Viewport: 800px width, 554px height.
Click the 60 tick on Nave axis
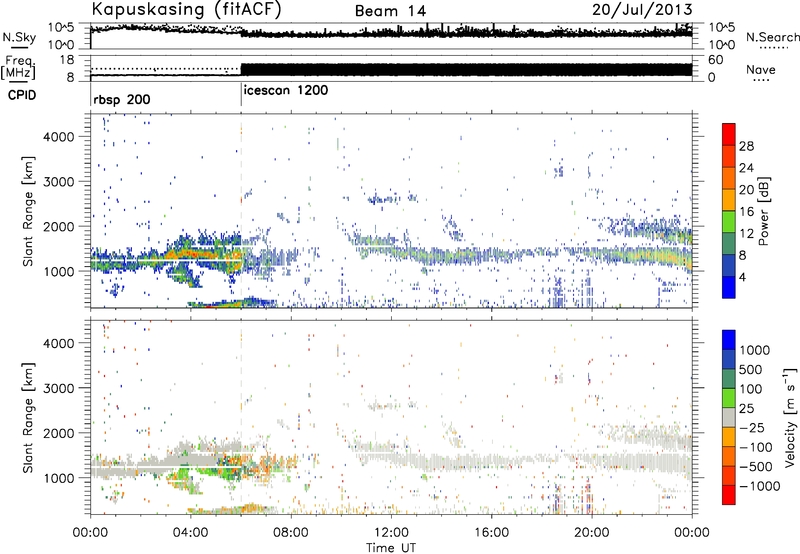point(716,60)
